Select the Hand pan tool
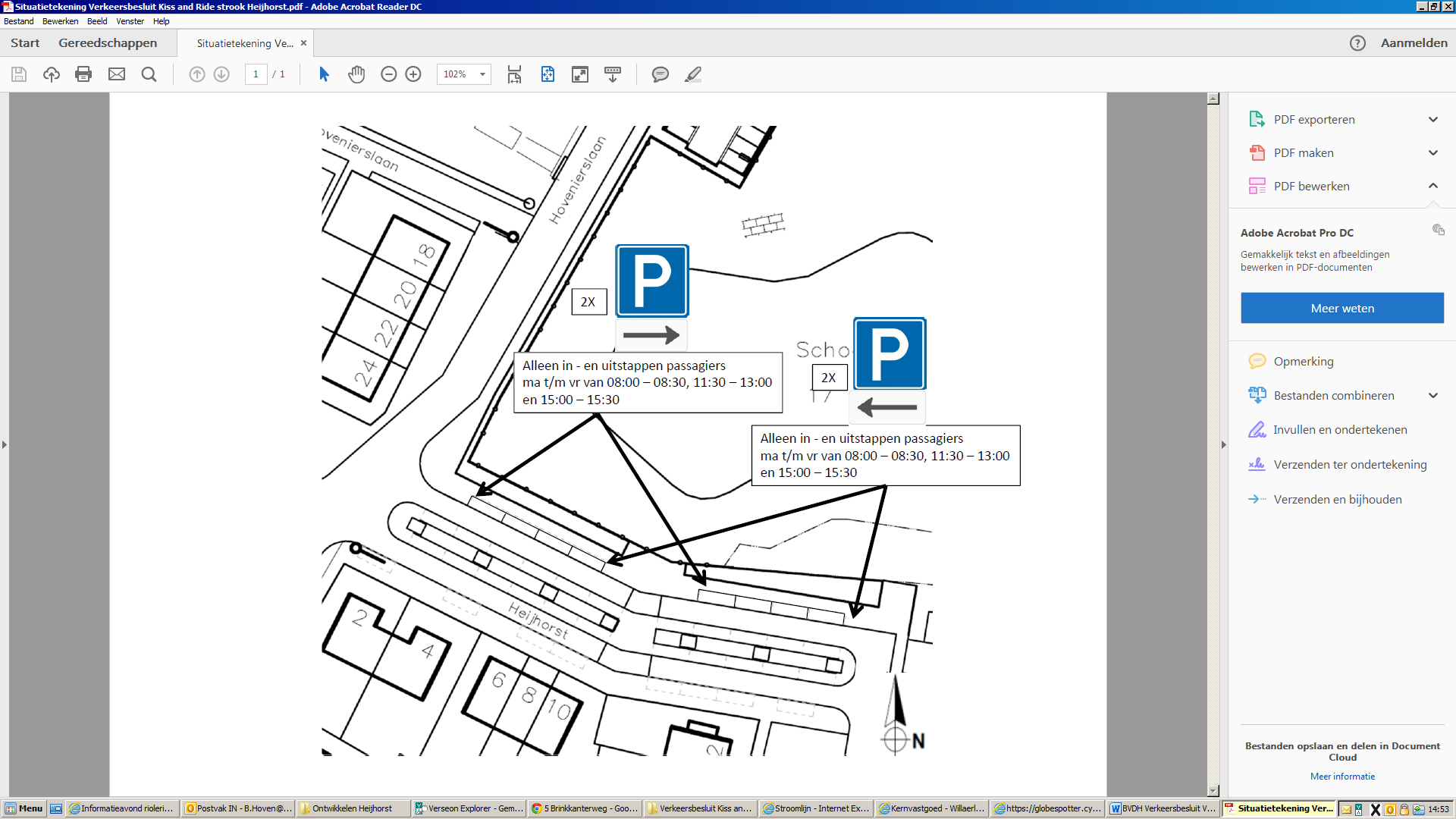The width and height of the screenshot is (1456, 819). point(356,74)
